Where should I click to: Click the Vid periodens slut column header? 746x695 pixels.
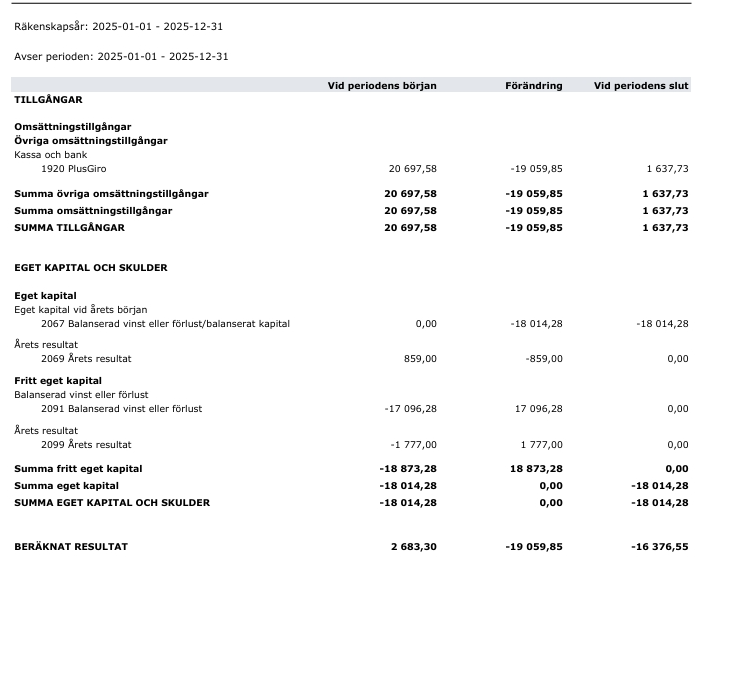(x=641, y=86)
